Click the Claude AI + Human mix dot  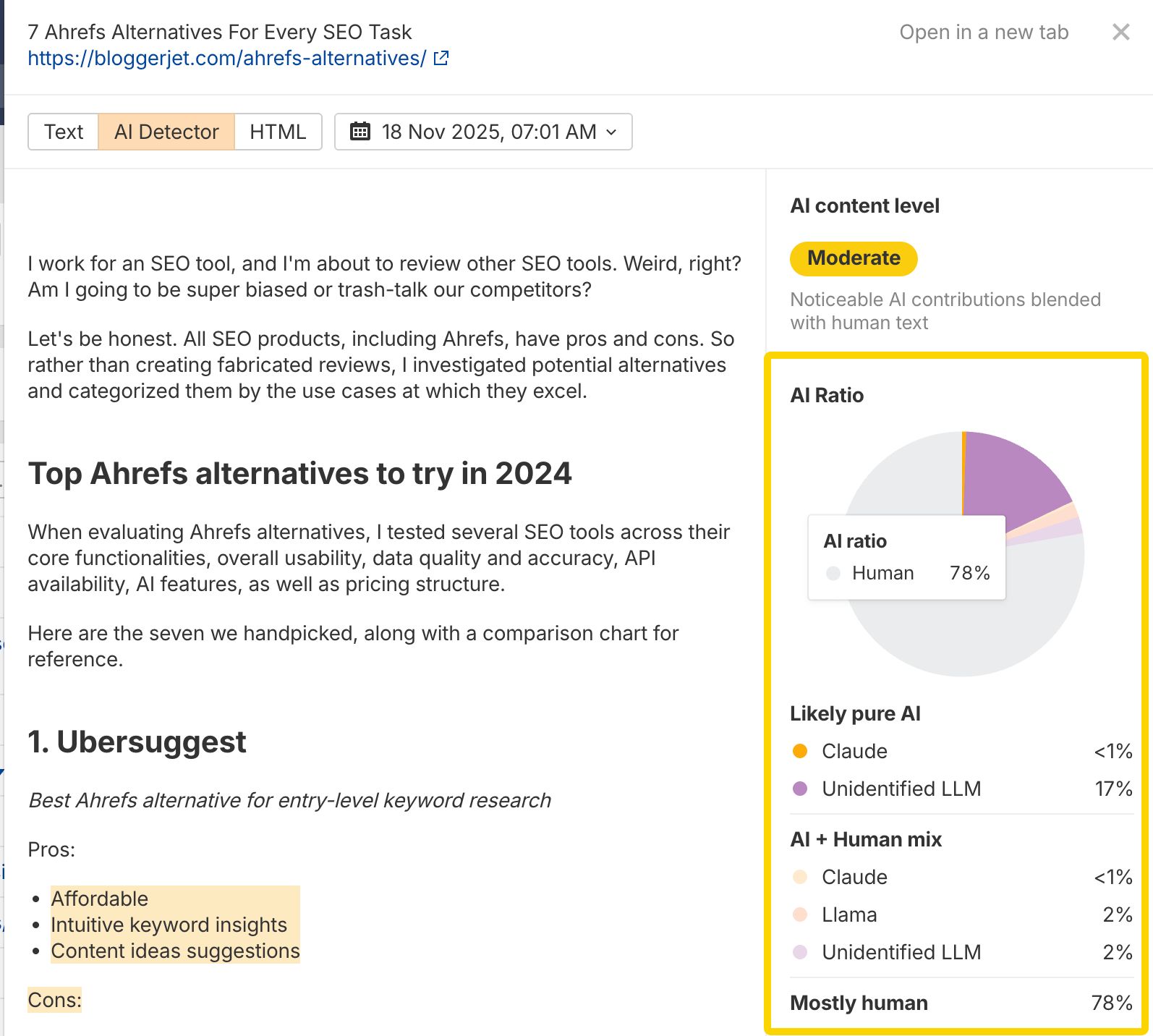(x=800, y=877)
